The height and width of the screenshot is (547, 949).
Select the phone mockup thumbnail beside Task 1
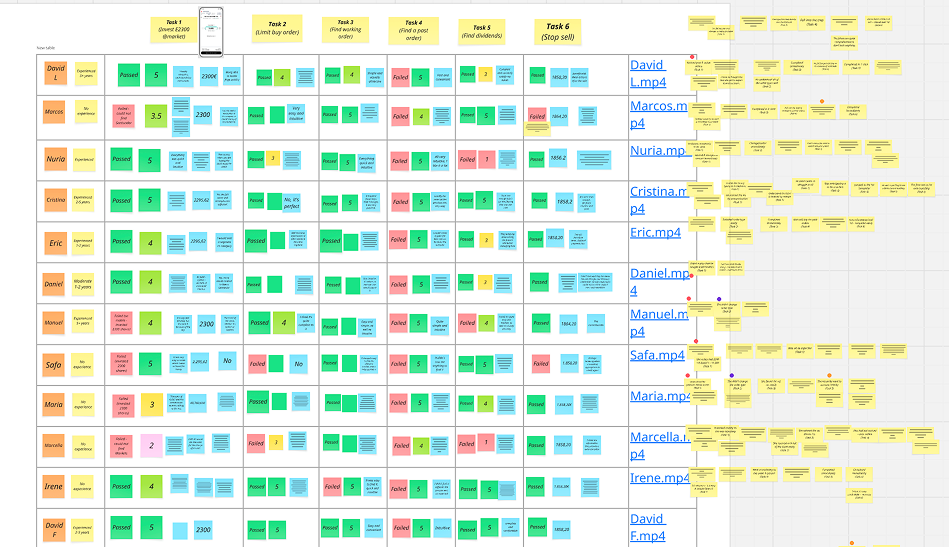pyautogui.click(x=211, y=32)
